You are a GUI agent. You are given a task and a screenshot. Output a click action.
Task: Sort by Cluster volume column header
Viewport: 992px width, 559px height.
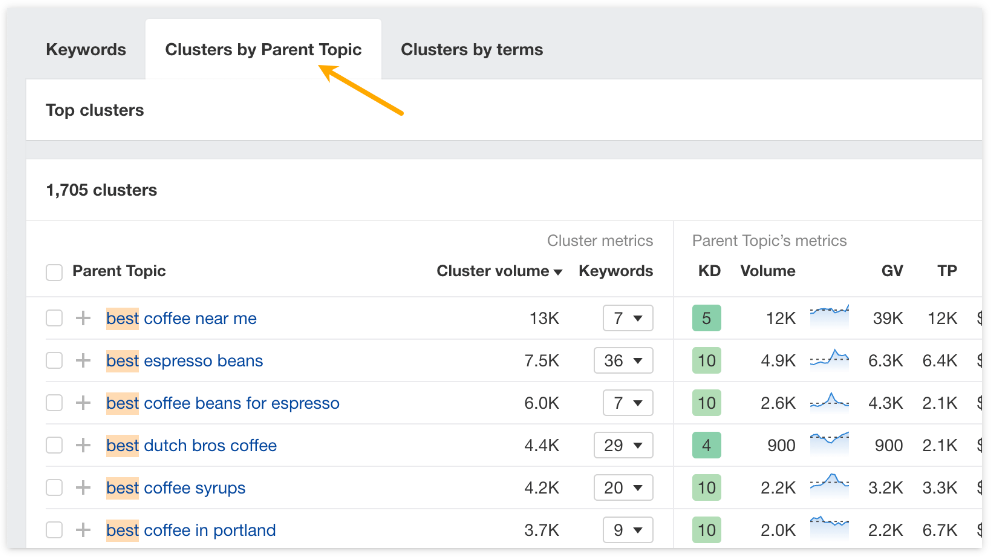coord(499,271)
